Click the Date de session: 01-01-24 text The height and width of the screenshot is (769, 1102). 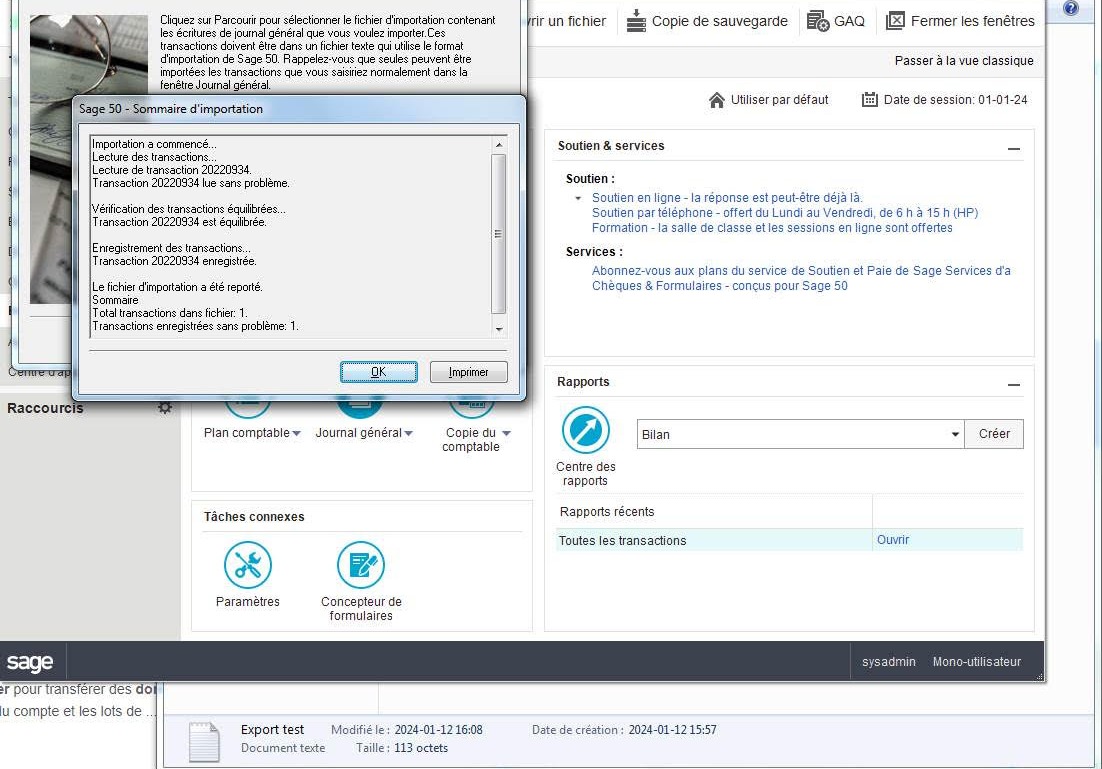coord(955,100)
